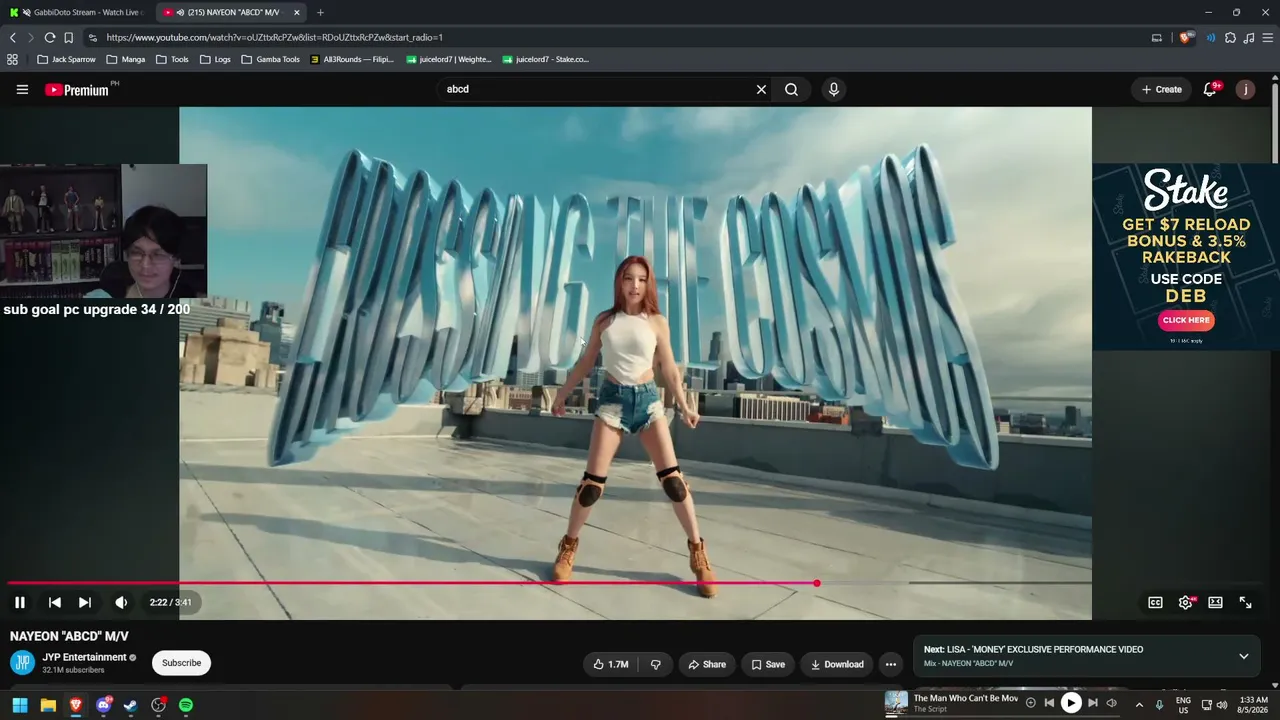
Task: Open the YouTube guide hamburger menu
Action: click(22, 89)
